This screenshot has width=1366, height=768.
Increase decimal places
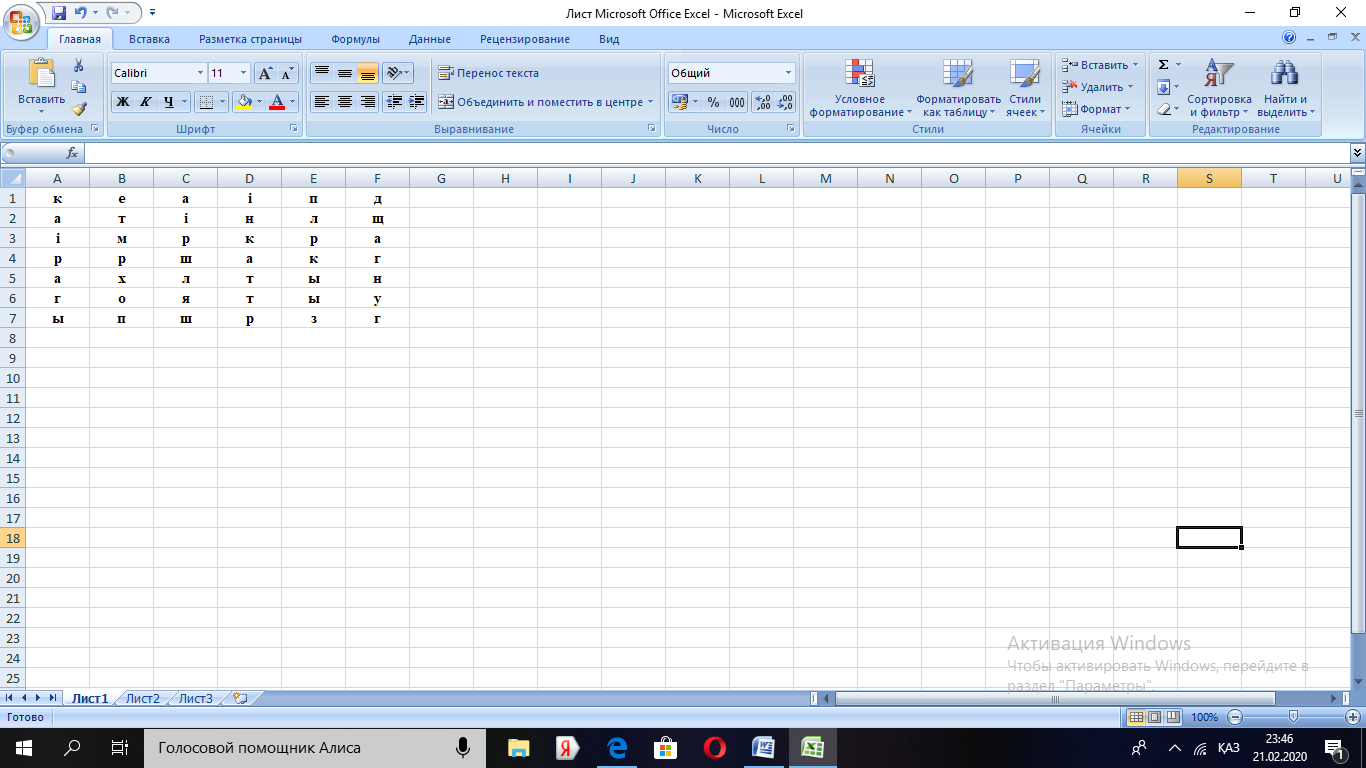[x=762, y=102]
